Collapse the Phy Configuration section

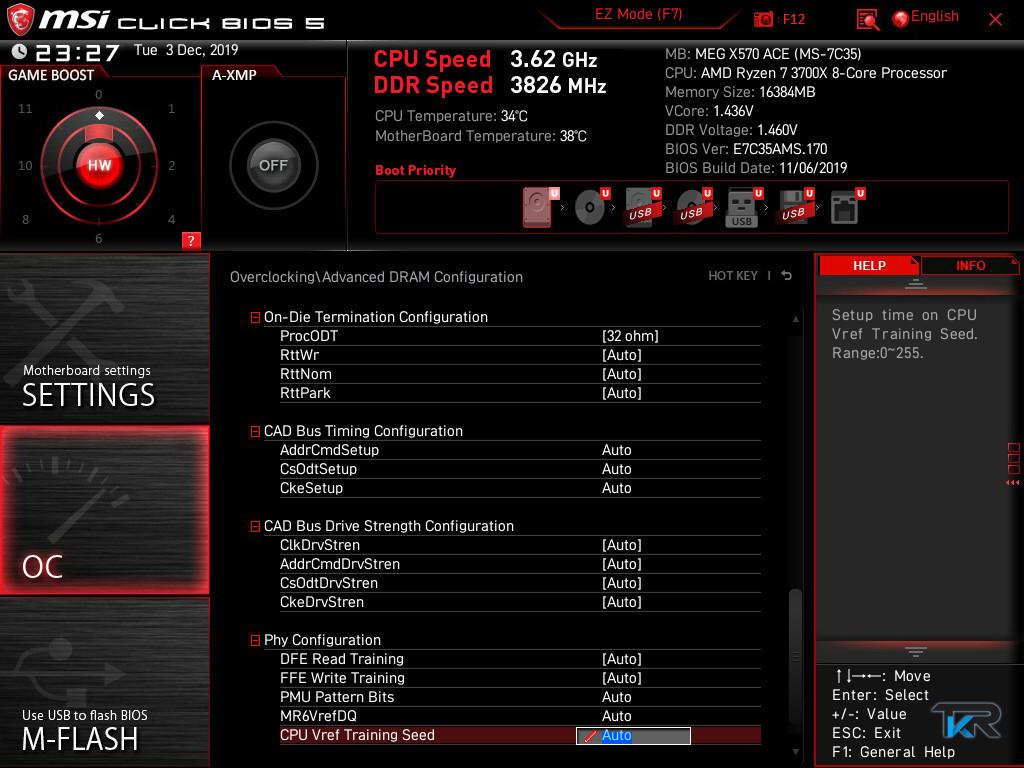(x=255, y=641)
